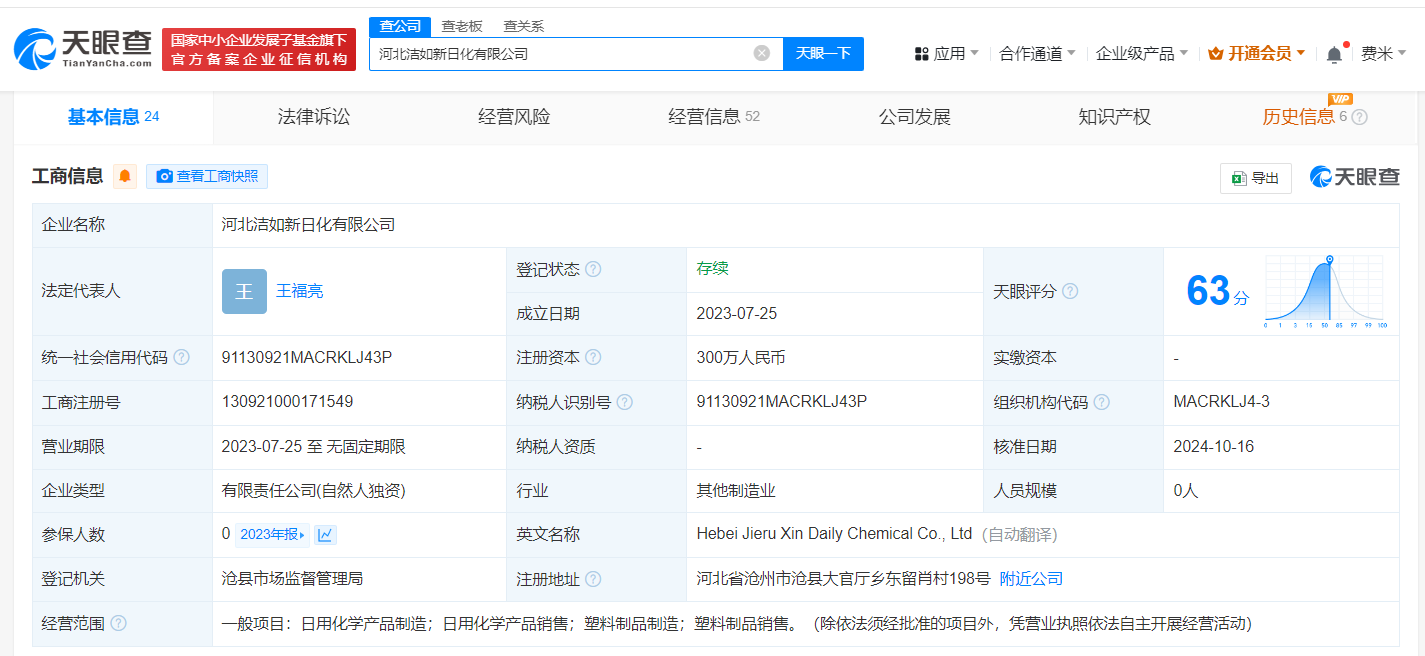Click the notification bell in header
The image size is (1425, 656).
[x=1334, y=54]
